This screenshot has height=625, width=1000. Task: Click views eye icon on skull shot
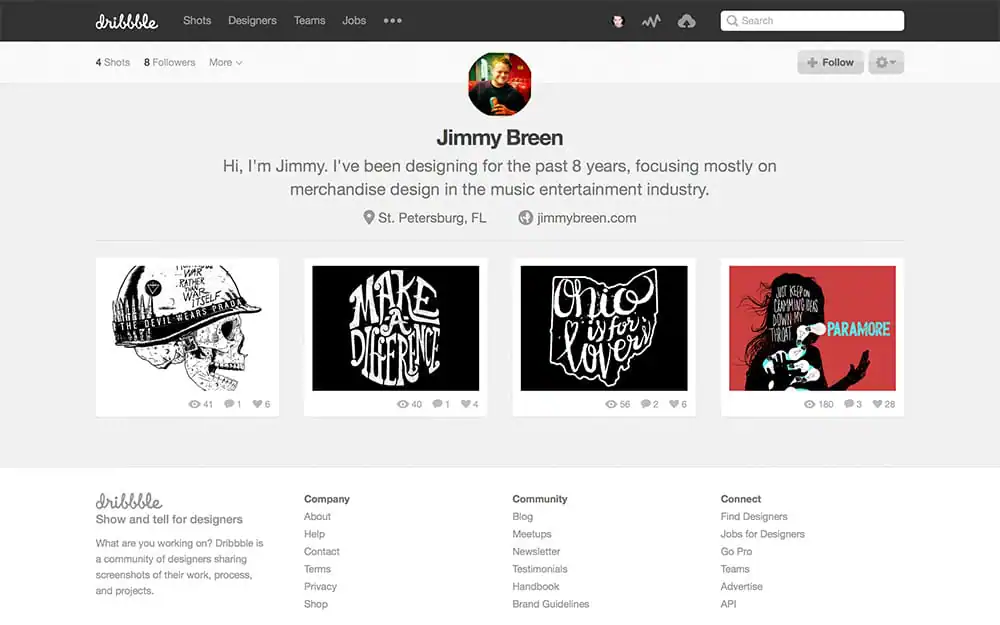pyautogui.click(x=195, y=404)
